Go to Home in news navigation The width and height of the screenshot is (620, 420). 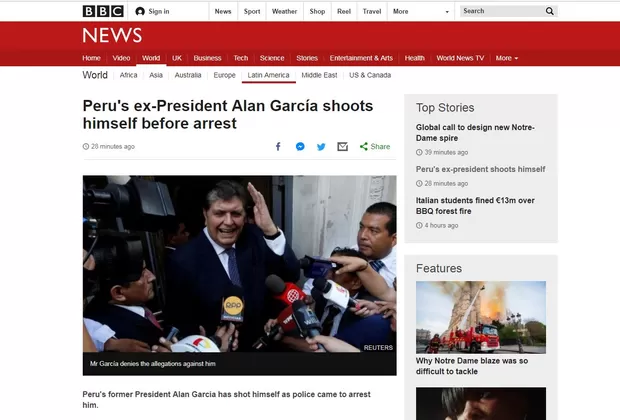pyautogui.click(x=91, y=58)
